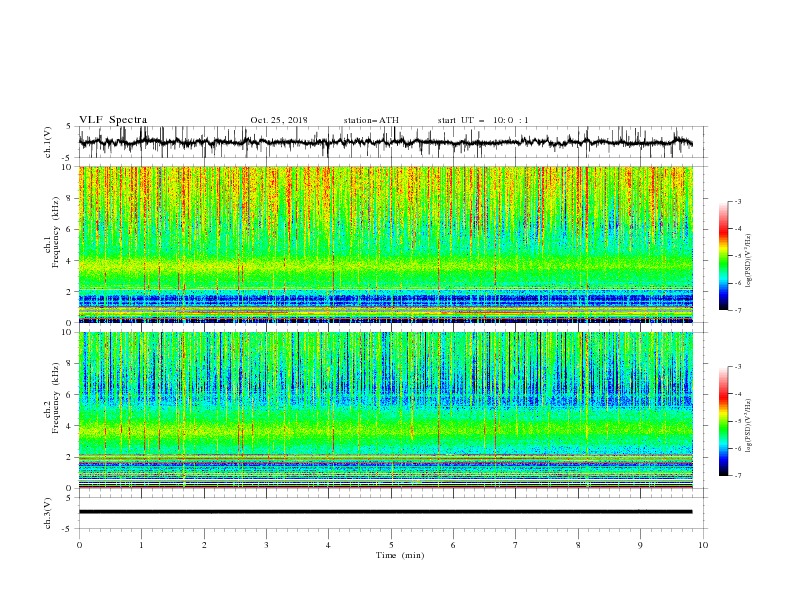792x612 pixels.
Task: Click the ch.1(V) waveform trace panel
Action: point(393,142)
